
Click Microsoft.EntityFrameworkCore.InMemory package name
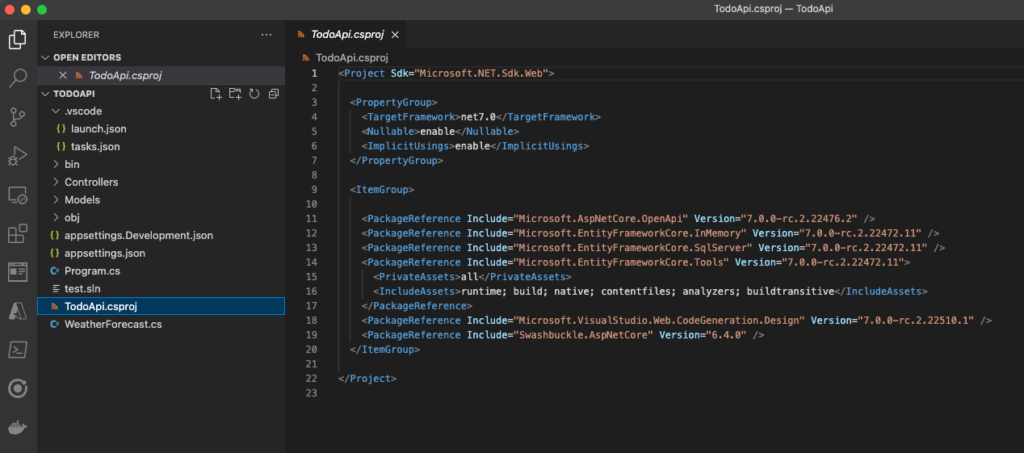pos(632,233)
